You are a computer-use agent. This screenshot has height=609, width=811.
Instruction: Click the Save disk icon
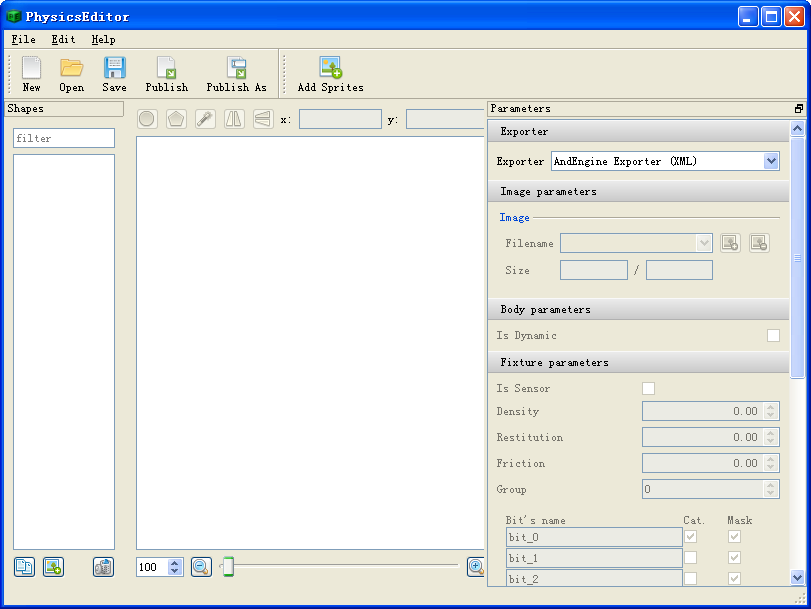point(114,68)
